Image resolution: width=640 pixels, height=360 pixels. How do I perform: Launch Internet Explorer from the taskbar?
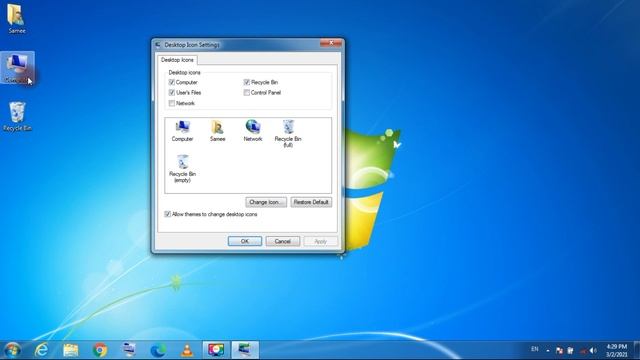point(41,350)
